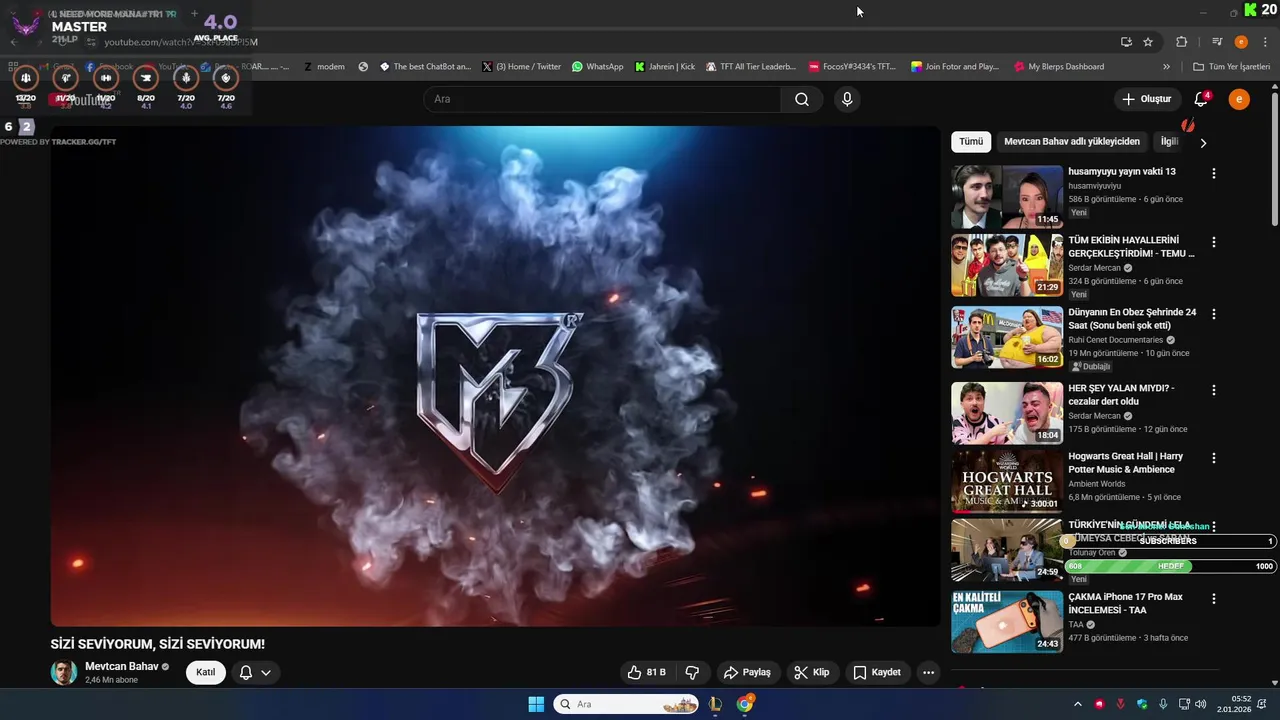Open Chrome extensions puzzle icon

point(1182,42)
